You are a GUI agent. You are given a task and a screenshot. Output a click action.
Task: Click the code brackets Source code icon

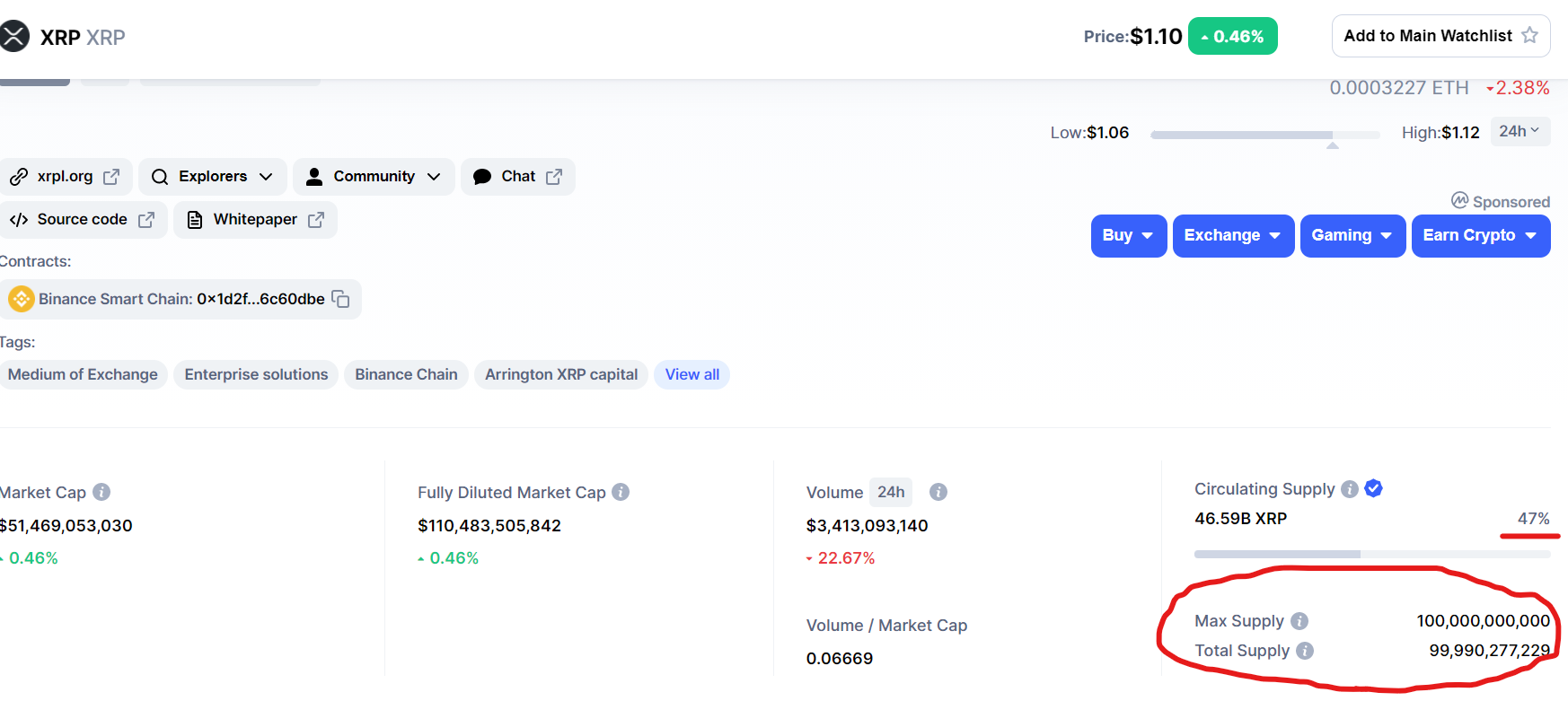pyautogui.click(x=19, y=220)
